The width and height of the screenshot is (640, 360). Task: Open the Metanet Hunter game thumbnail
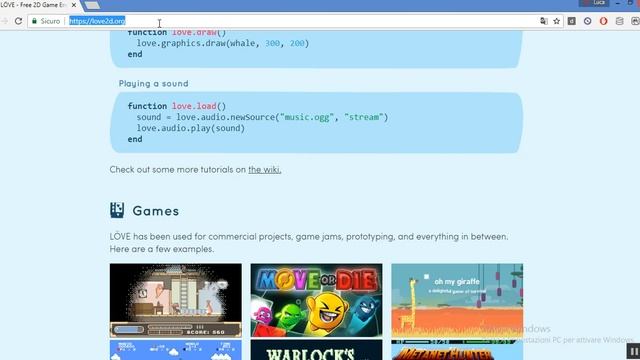457,350
